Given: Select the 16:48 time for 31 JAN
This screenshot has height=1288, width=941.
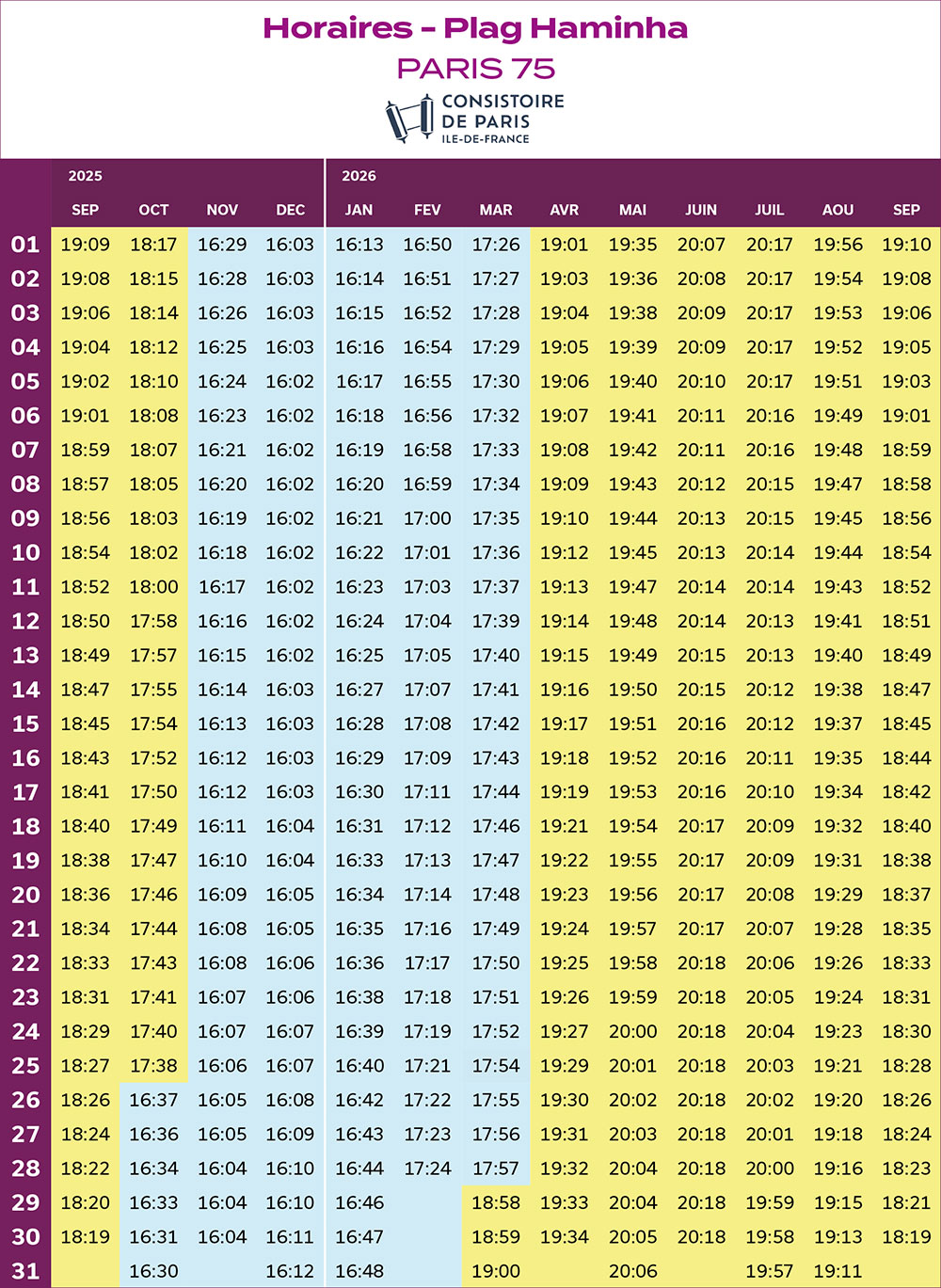Looking at the screenshot, I should [x=359, y=1271].
